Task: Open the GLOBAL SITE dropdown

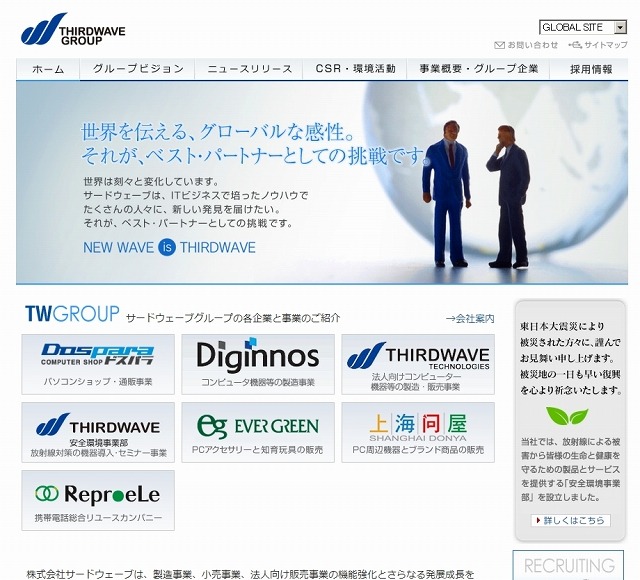Action: point(584,27)
